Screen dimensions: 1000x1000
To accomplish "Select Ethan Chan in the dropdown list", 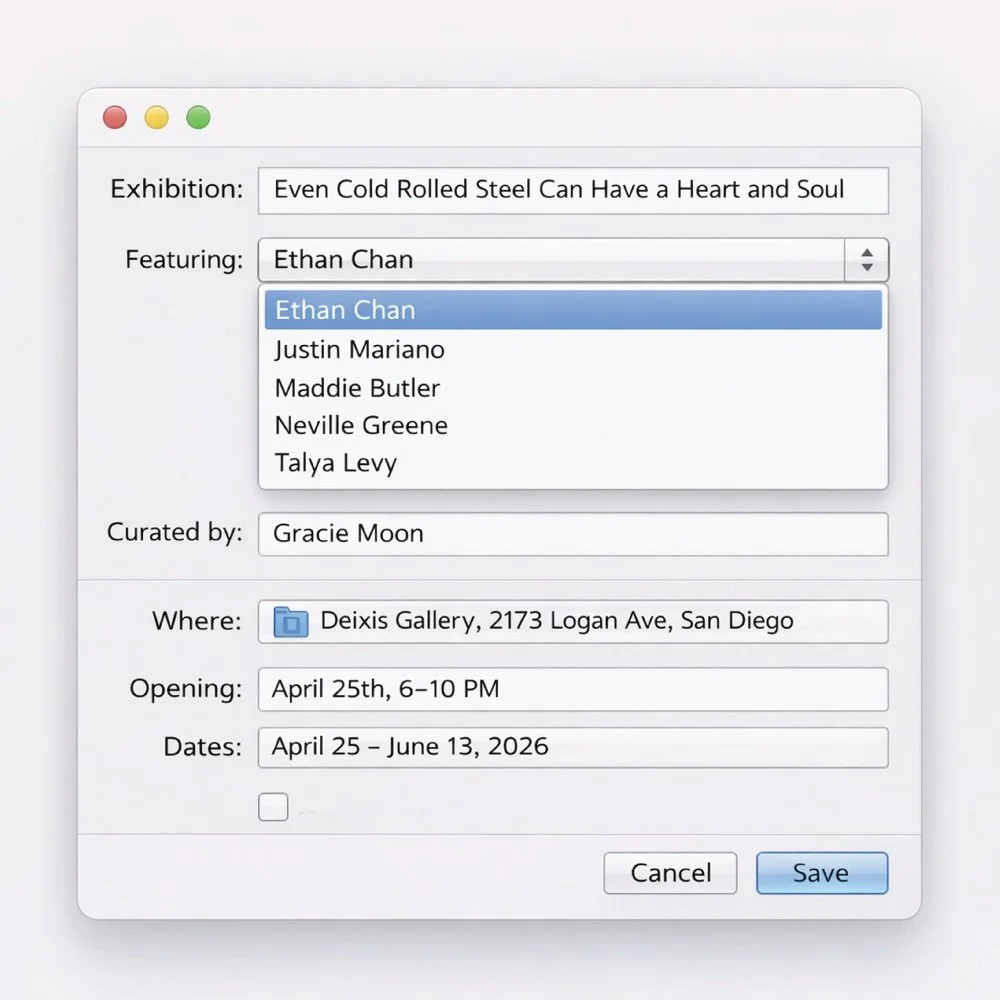I will point(573,310).
